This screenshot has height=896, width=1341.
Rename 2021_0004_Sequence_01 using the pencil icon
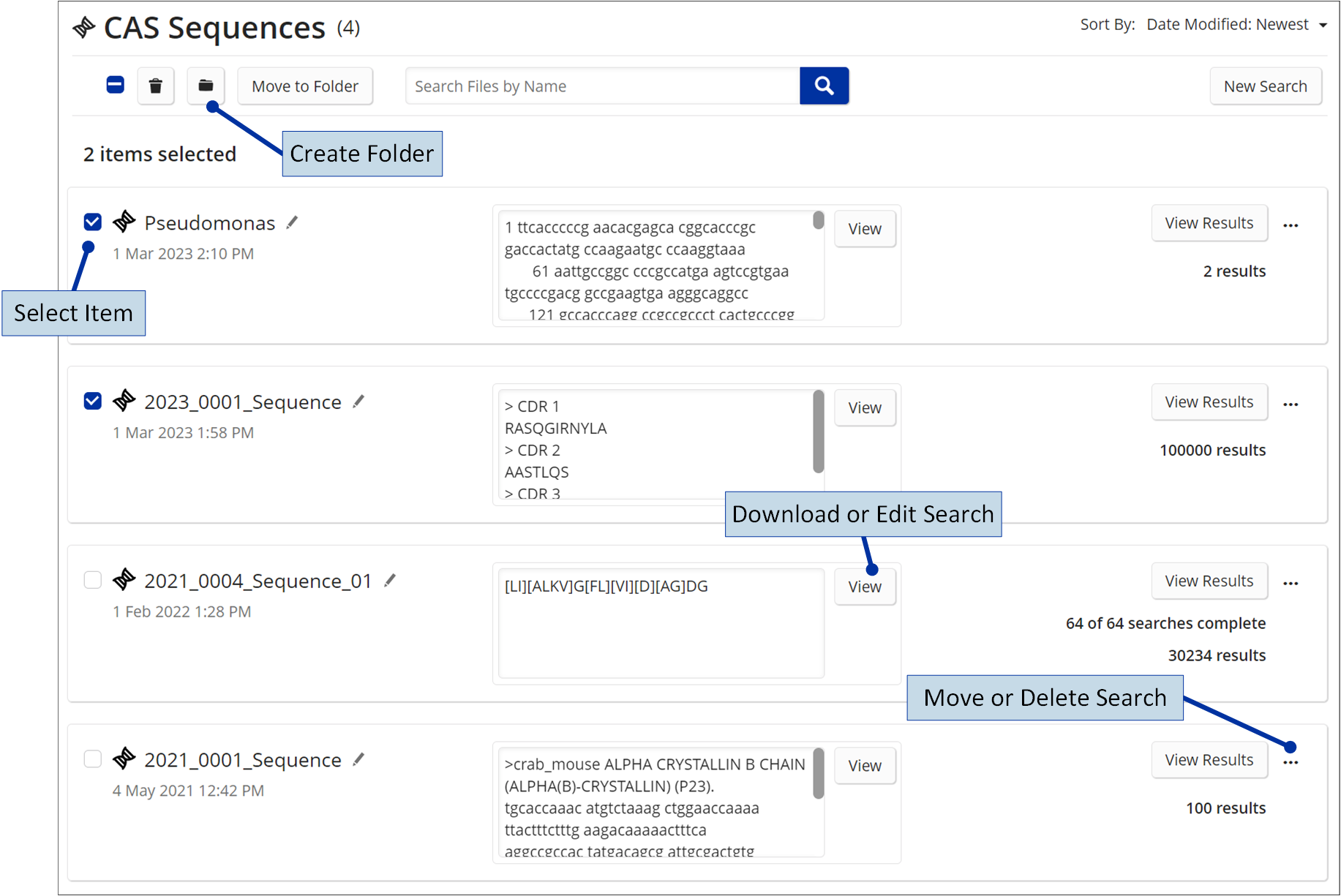pos(390,580)
